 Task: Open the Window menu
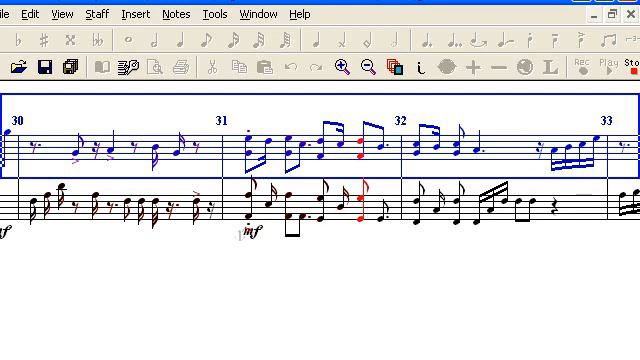(x=258, y=14)
